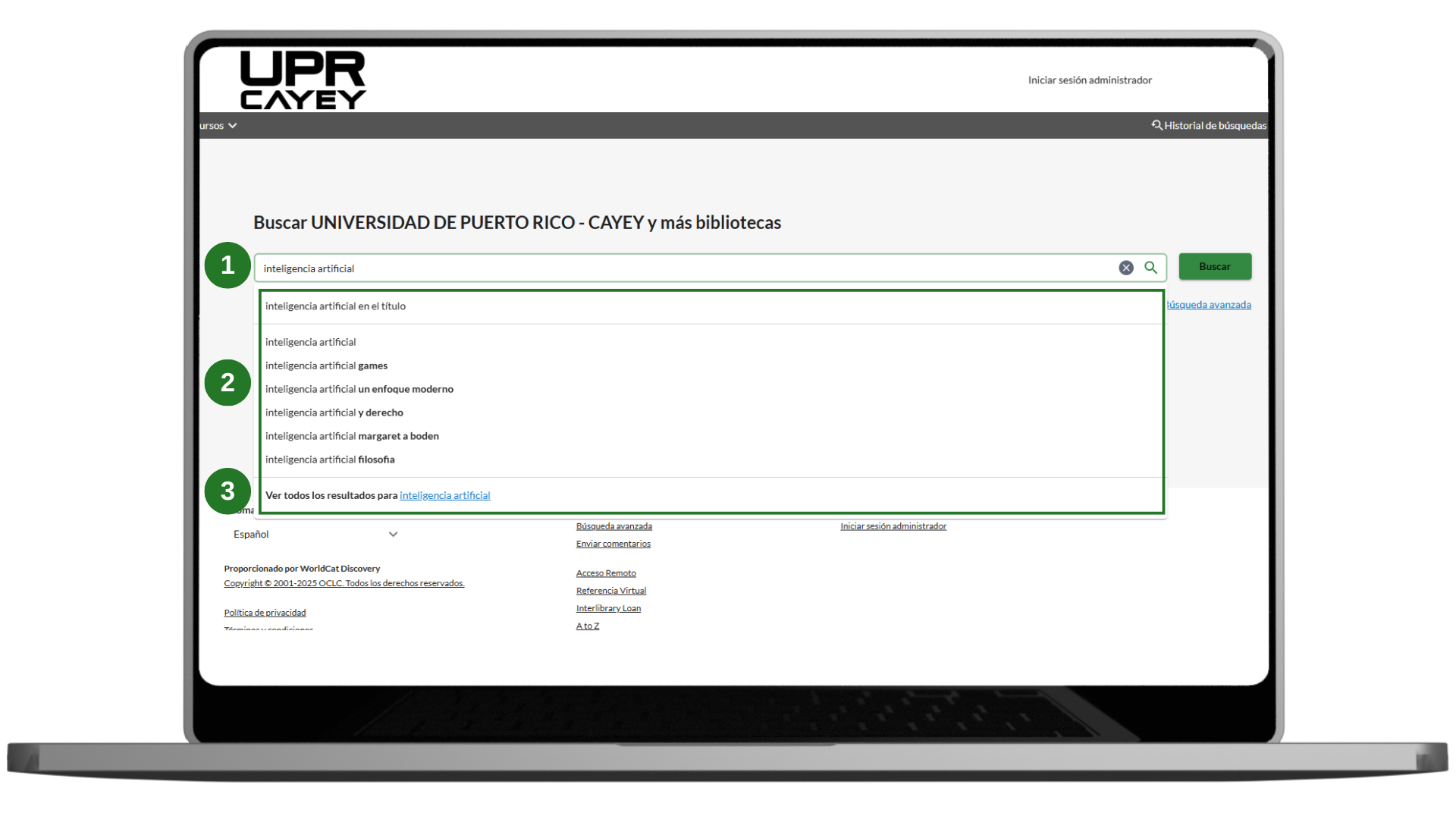
Task: Choose suggestion 'inteligencia artificial margaret a boden'
Action: coord(352,436)
